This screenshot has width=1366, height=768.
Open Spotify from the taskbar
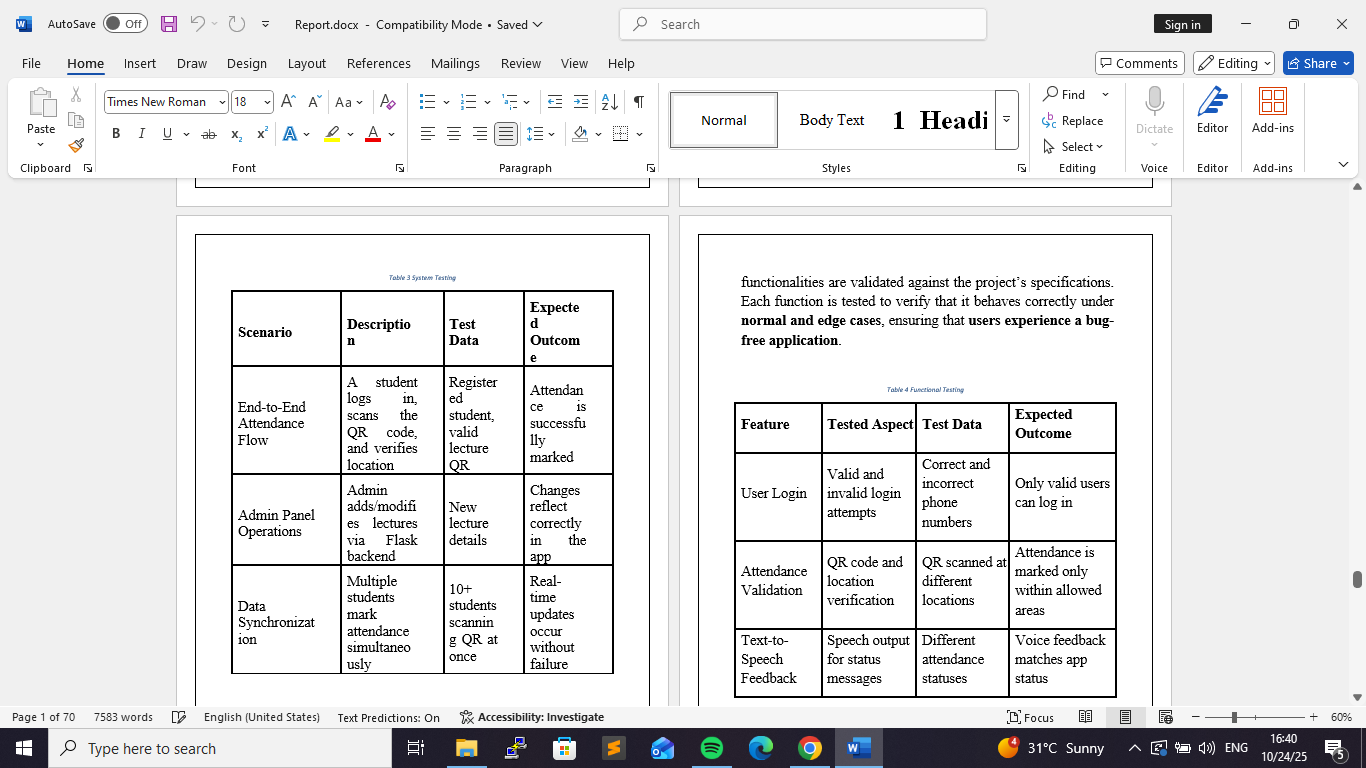click(x=712, y=748)
